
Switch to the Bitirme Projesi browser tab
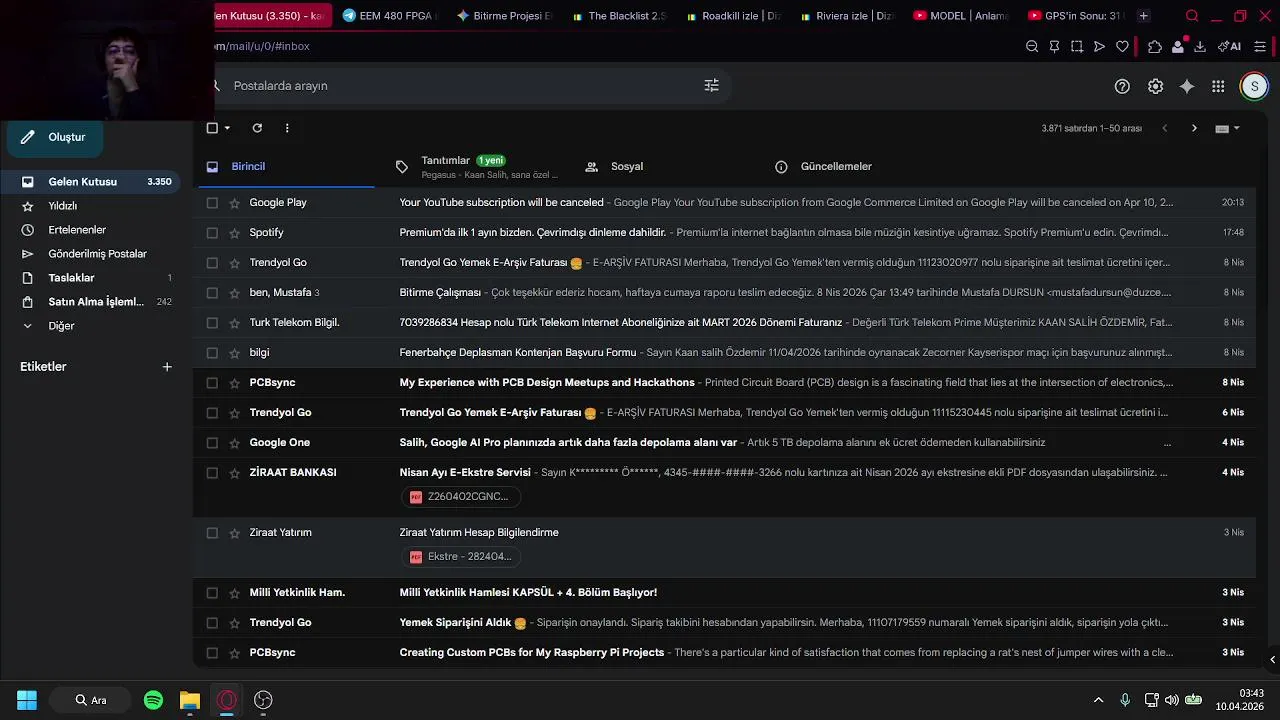[504, 16]
